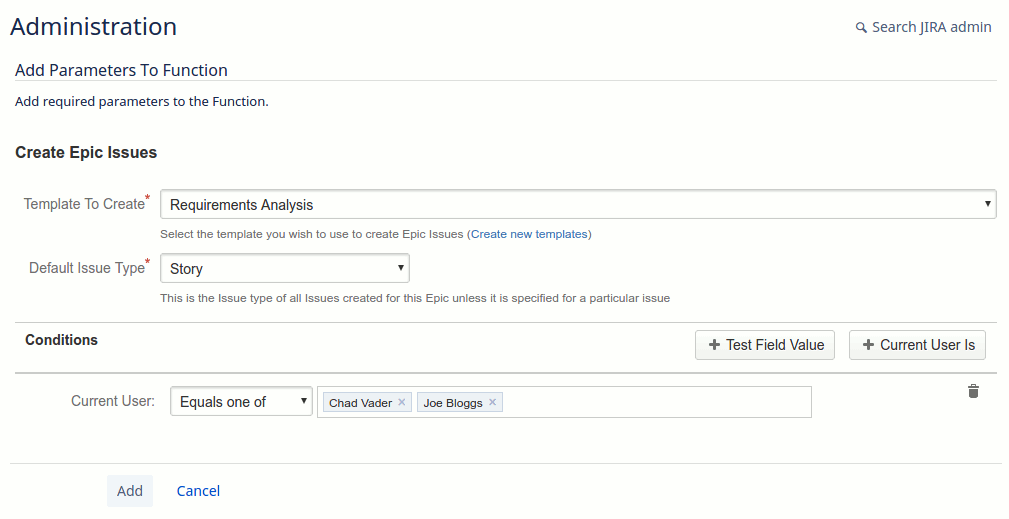Remove Chad Vader tag with x

click(402, 402)
